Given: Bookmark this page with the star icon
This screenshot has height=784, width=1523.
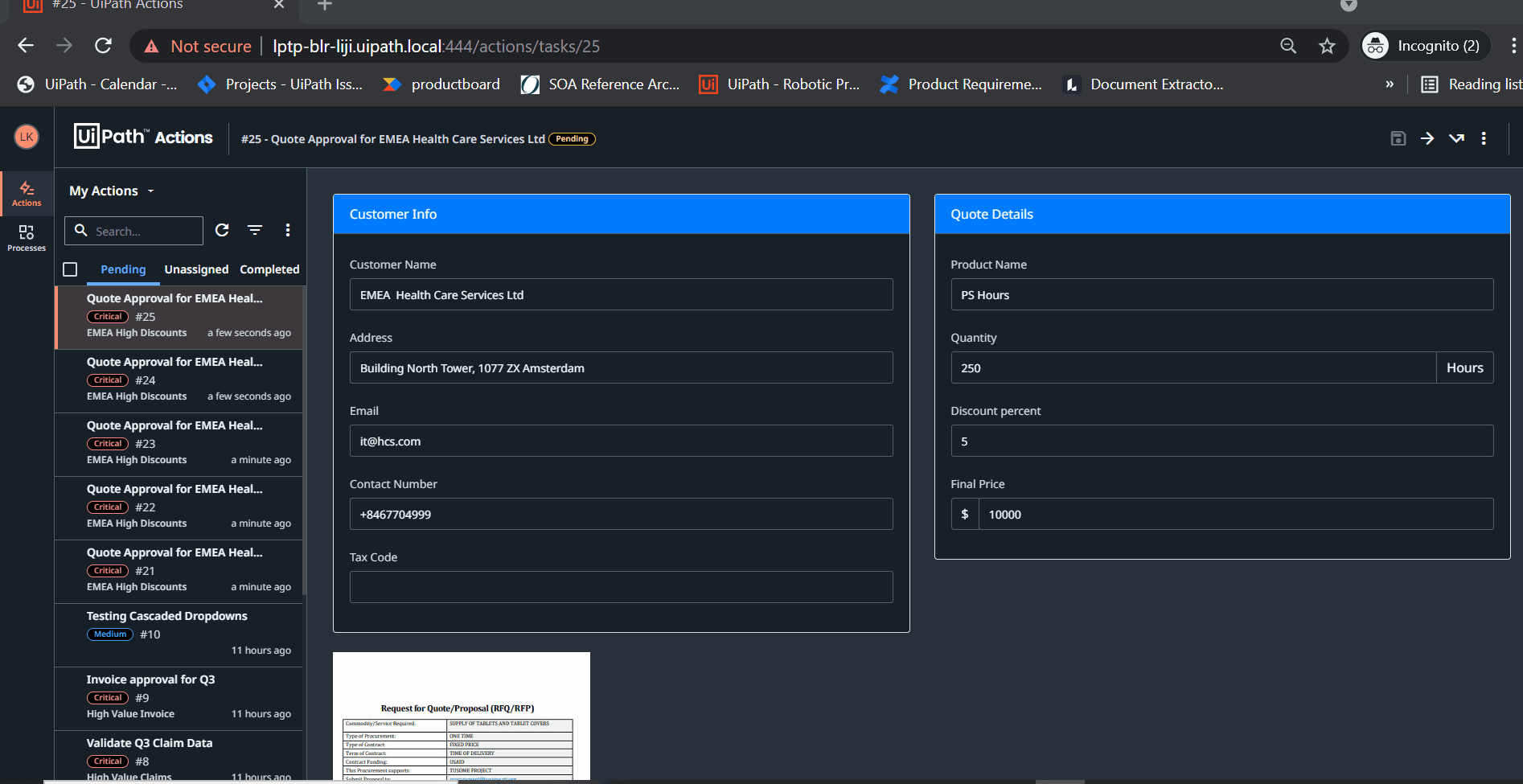Looking at the screenshot, I should [1327, 46].
